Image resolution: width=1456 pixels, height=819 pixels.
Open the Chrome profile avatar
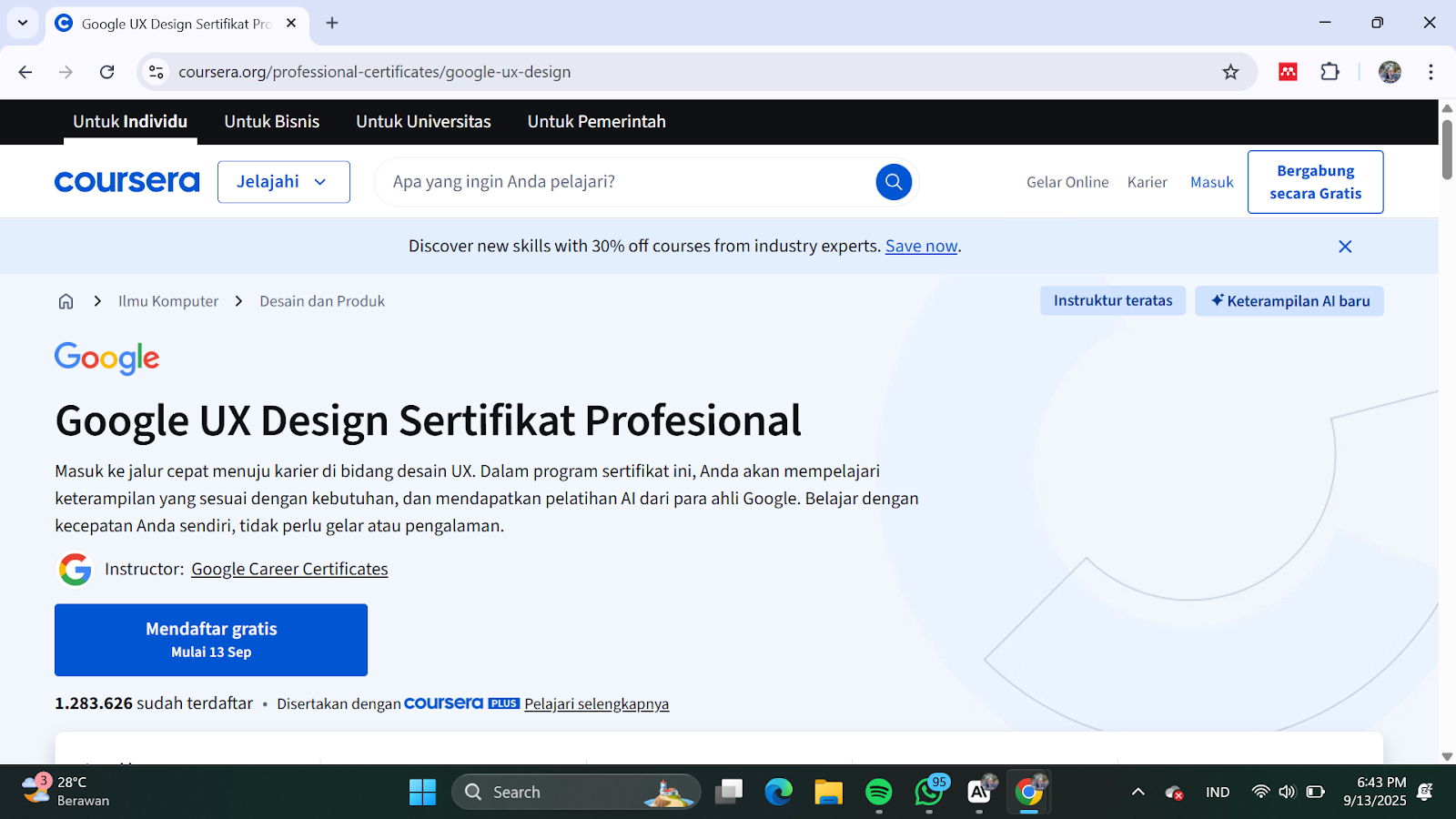point(1389,72)
